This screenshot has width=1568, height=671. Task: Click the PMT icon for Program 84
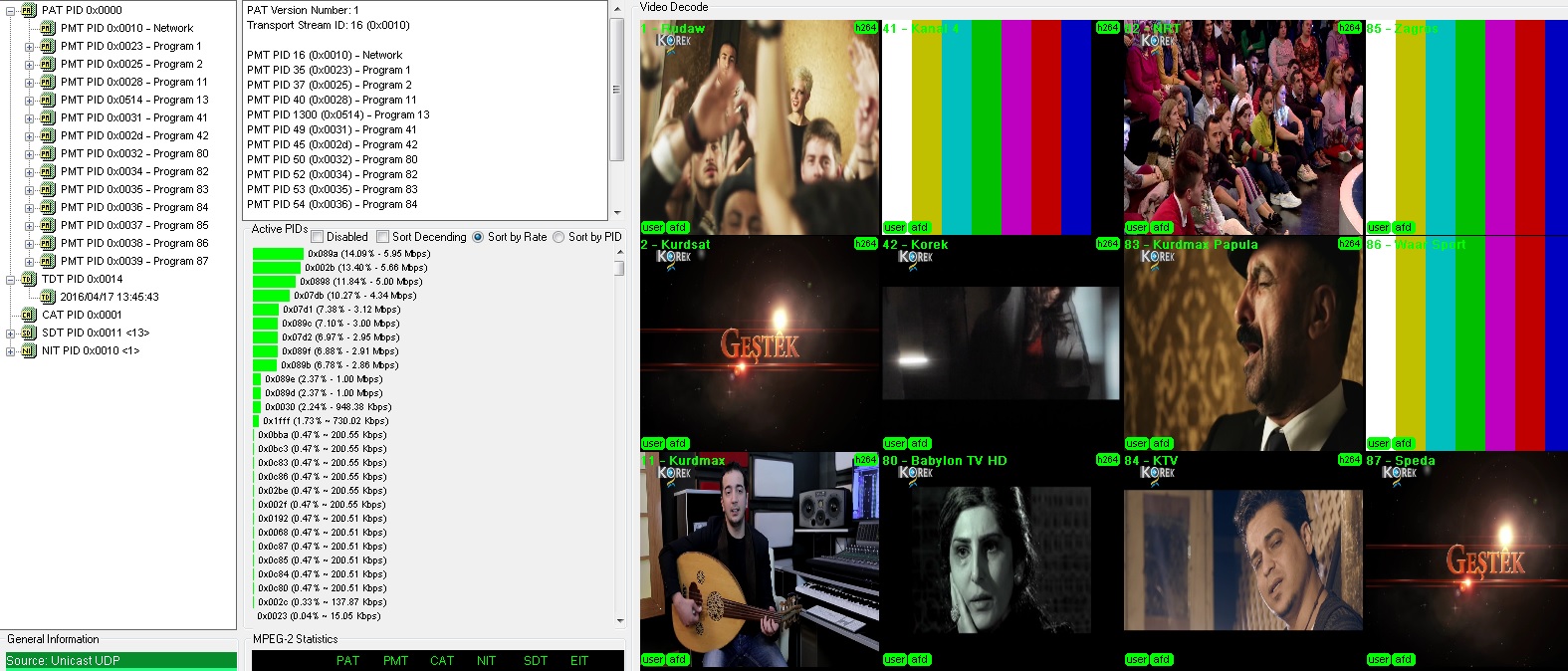click(x=47, y=207)
